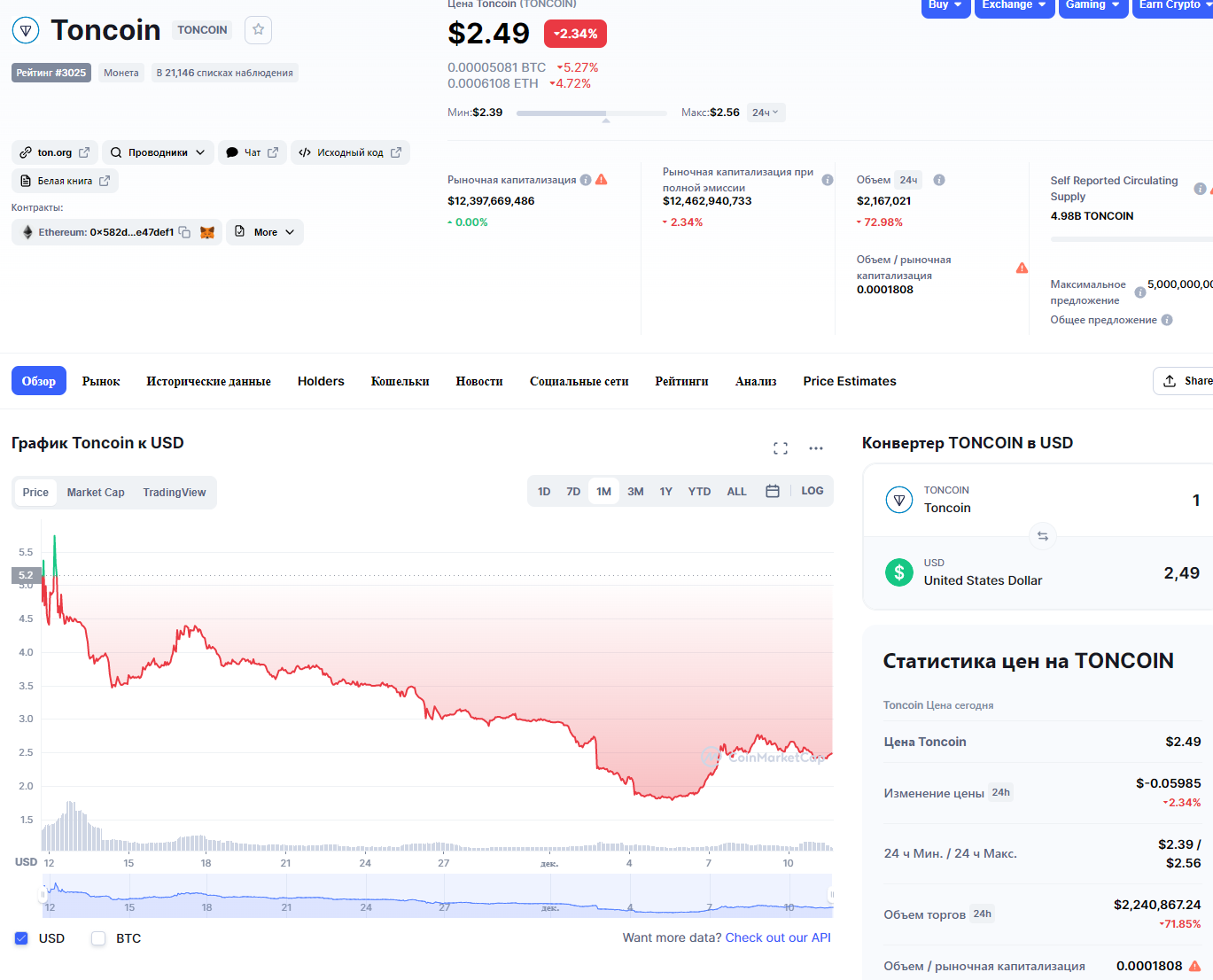Image resolution: width=1213 pixels, height=980 pixels.
Task: Open the Социальные сети tab
Action: (579, 381)
